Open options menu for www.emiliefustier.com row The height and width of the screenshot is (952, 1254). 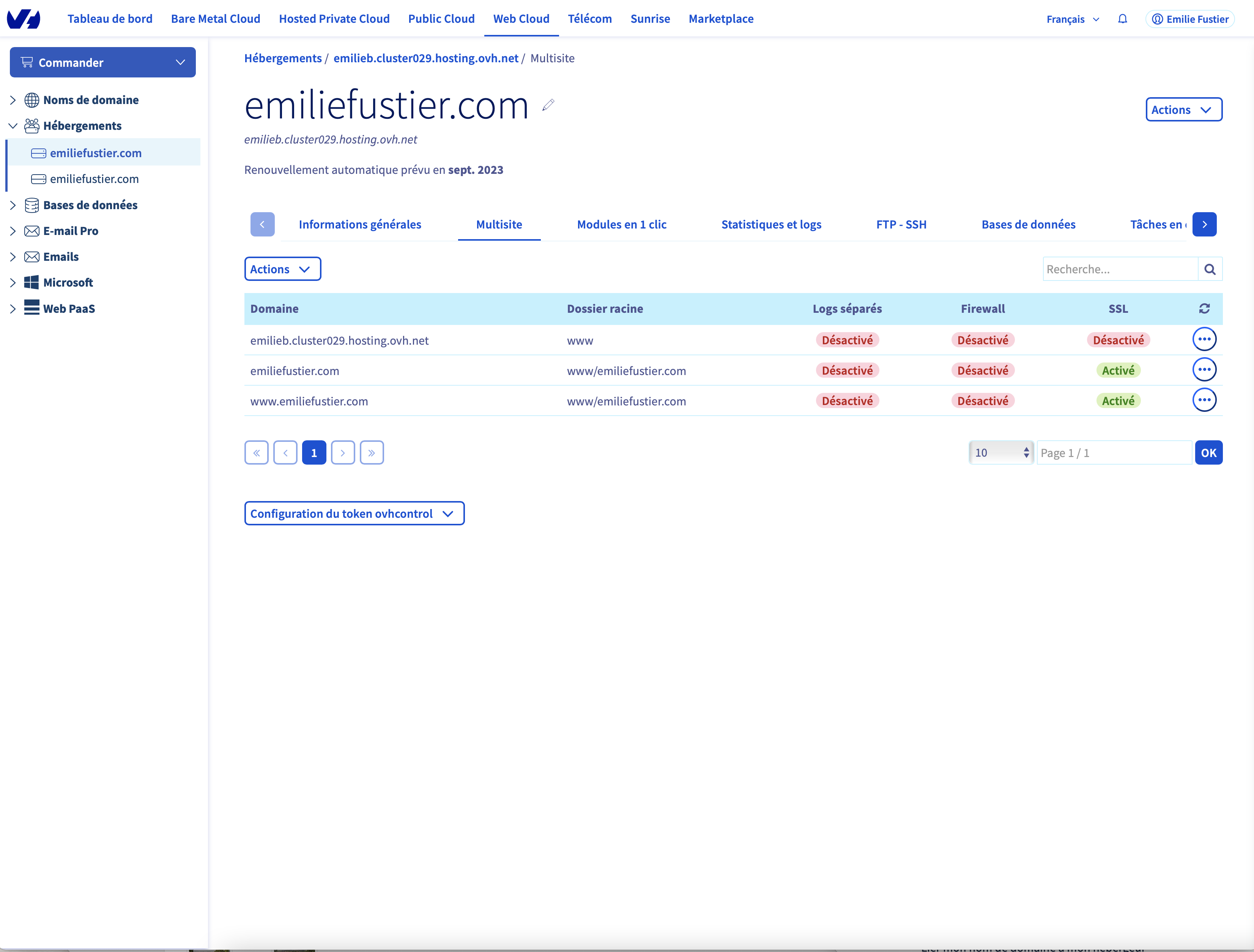pyautogui.click(x=1204, y=400)
